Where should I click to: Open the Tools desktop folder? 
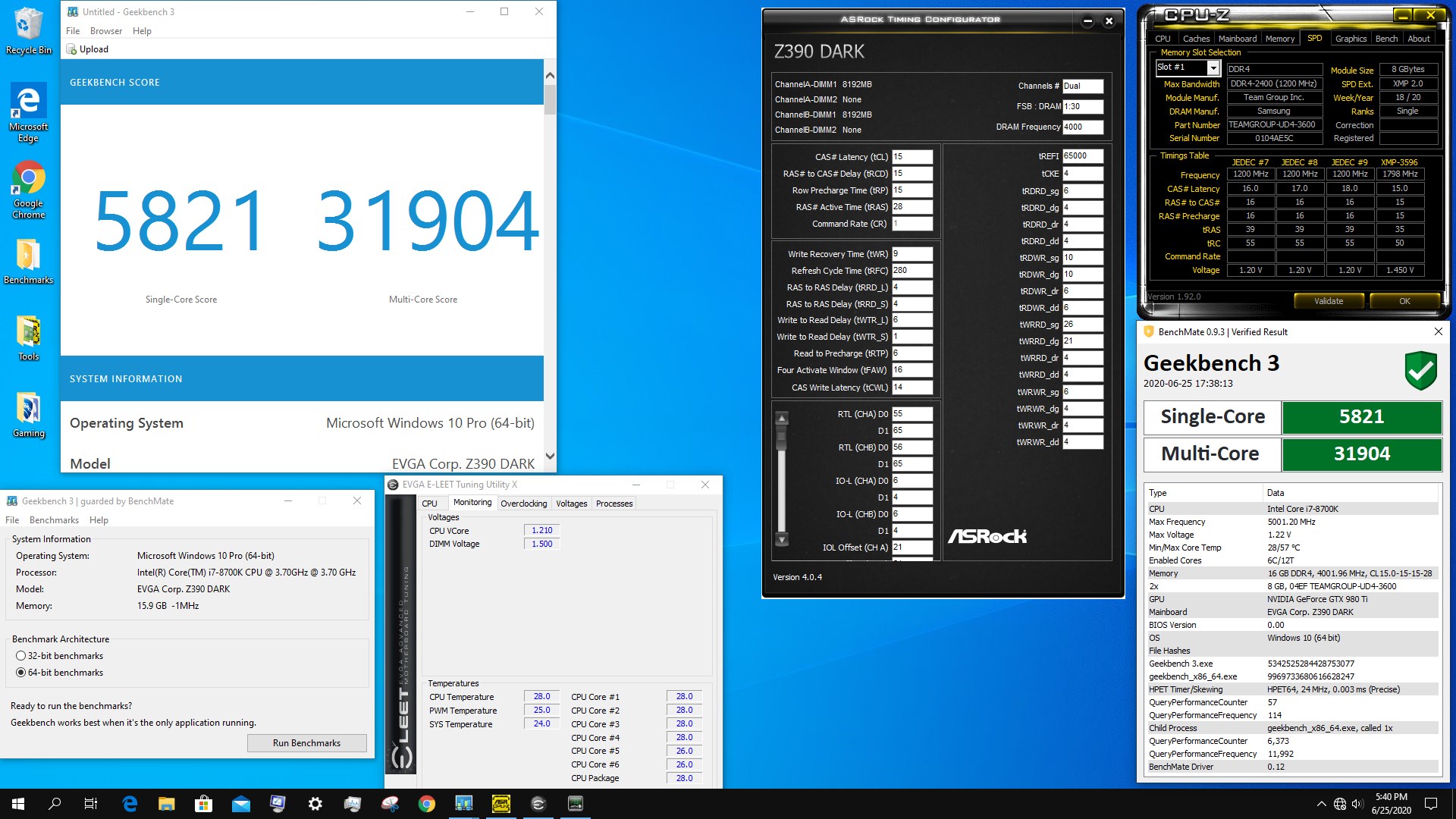coord(28,338)
